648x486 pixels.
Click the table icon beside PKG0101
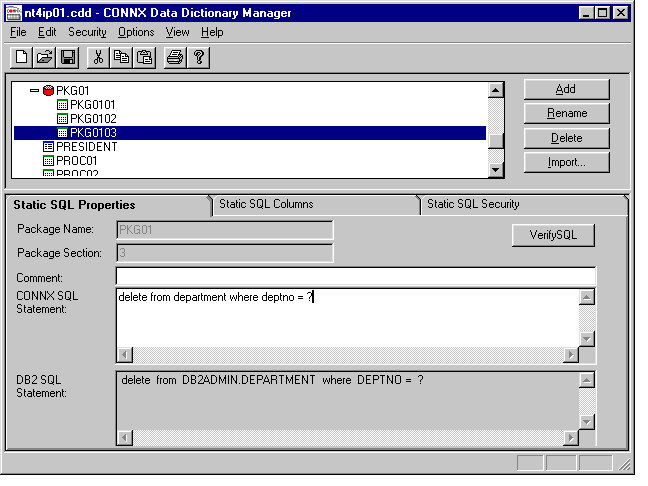62,105
